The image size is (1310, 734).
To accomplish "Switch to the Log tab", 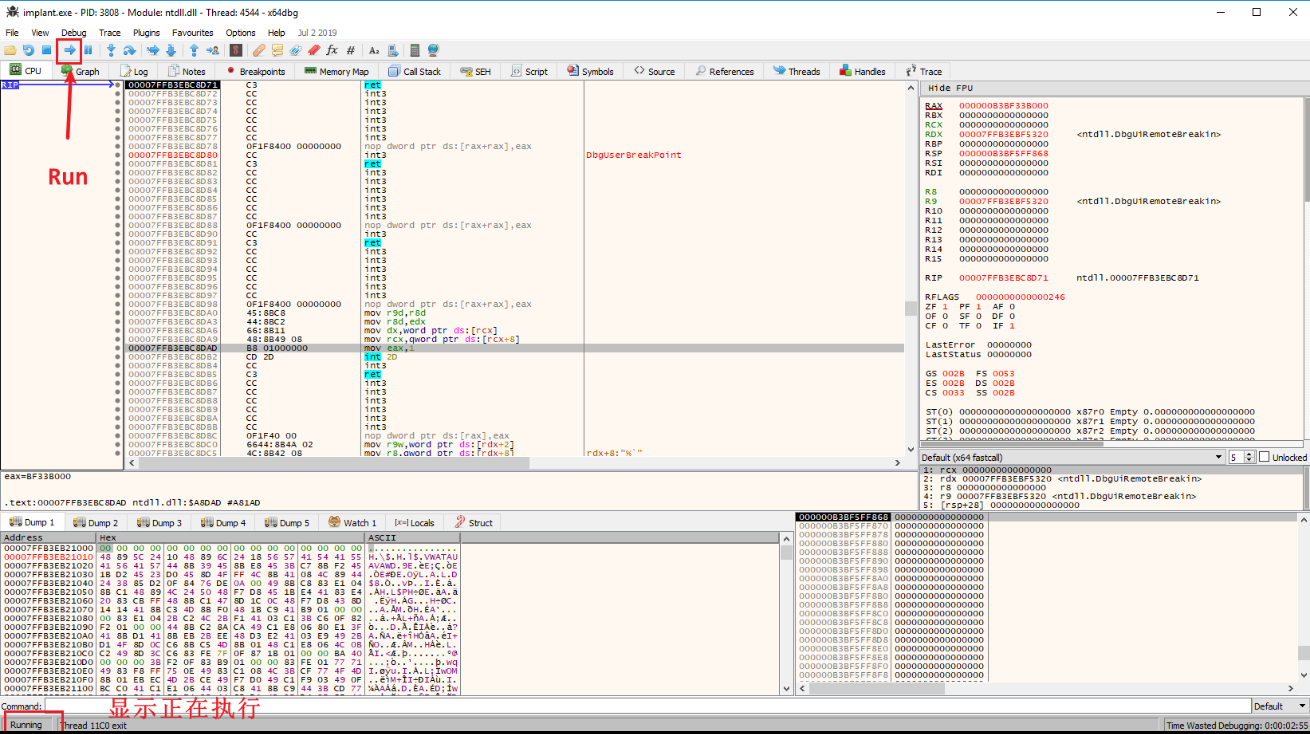I will click(x=134, y=71).
